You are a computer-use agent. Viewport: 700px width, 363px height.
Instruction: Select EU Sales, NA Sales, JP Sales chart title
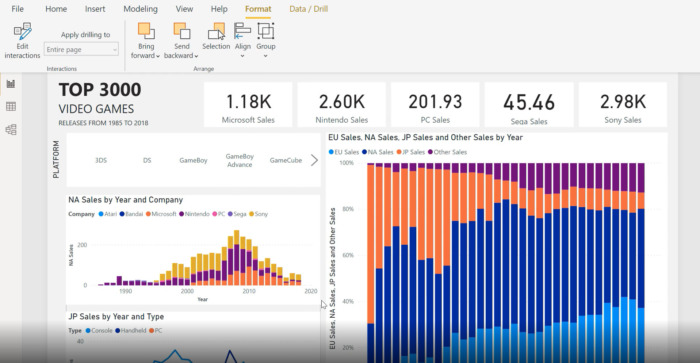[x=425, y=138]
